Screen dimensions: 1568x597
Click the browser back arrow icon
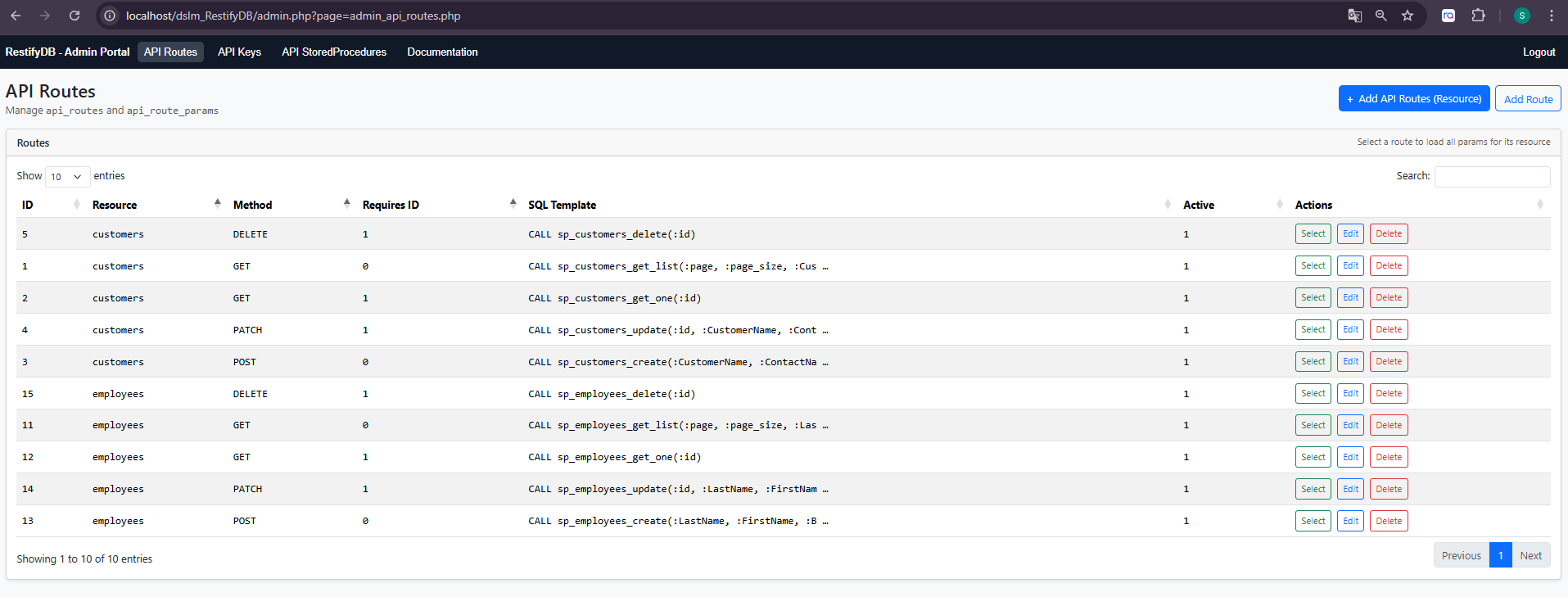tap(16, 16)
